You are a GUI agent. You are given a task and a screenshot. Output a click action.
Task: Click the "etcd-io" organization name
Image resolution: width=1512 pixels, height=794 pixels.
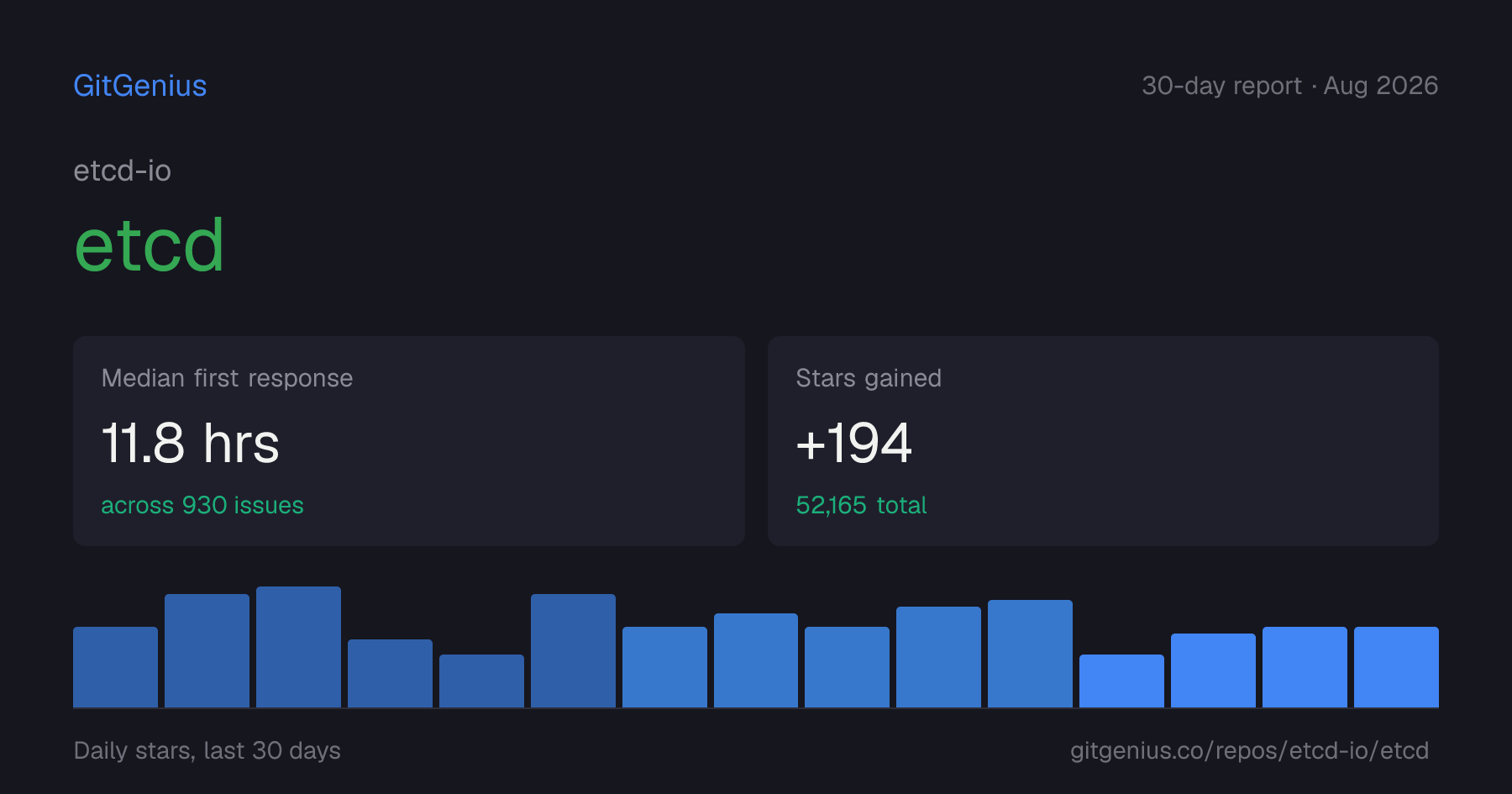point(123,171)
